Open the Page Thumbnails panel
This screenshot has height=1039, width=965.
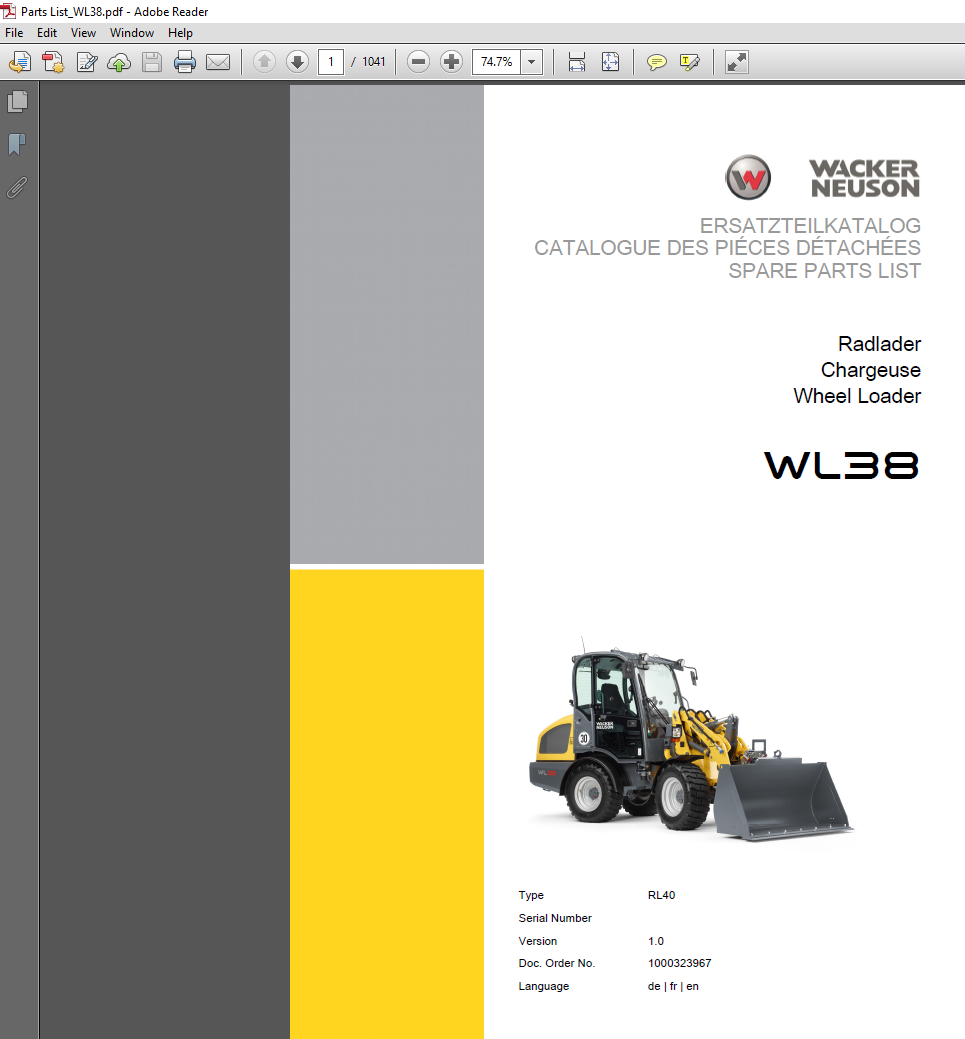[16, 101]
